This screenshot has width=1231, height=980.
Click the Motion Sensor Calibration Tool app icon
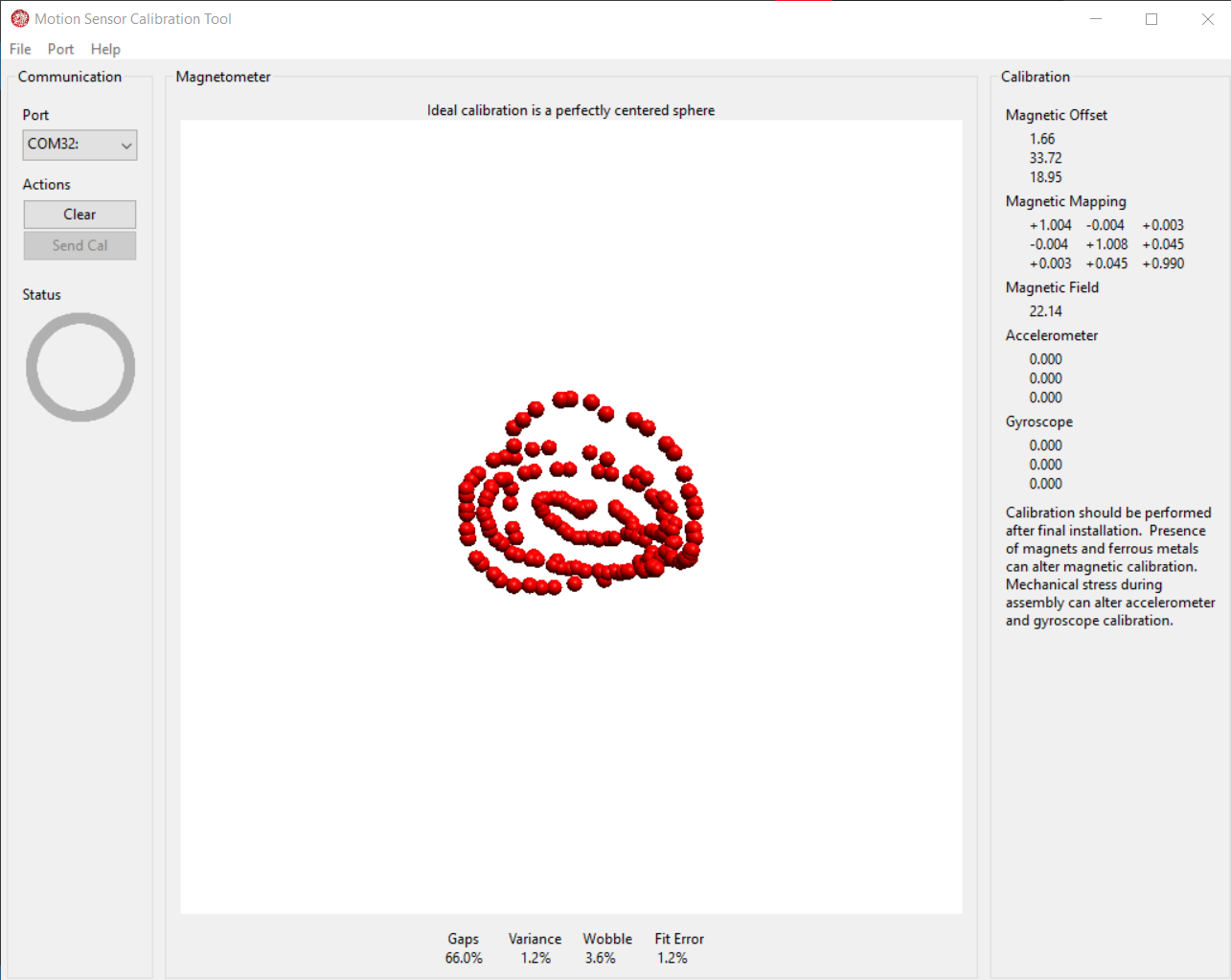point(19,18)
